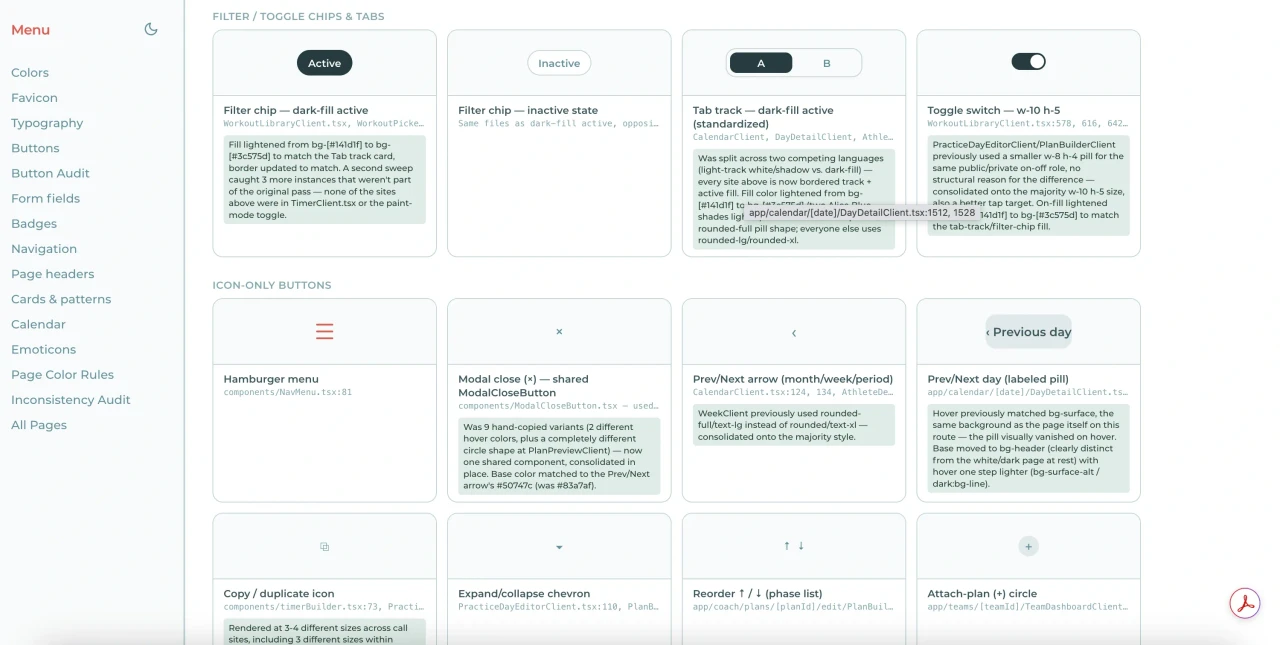Click the 'Toggle switch — w-10 h-5' title
This screenshot has width=1280, height=645.
[996, 110]
